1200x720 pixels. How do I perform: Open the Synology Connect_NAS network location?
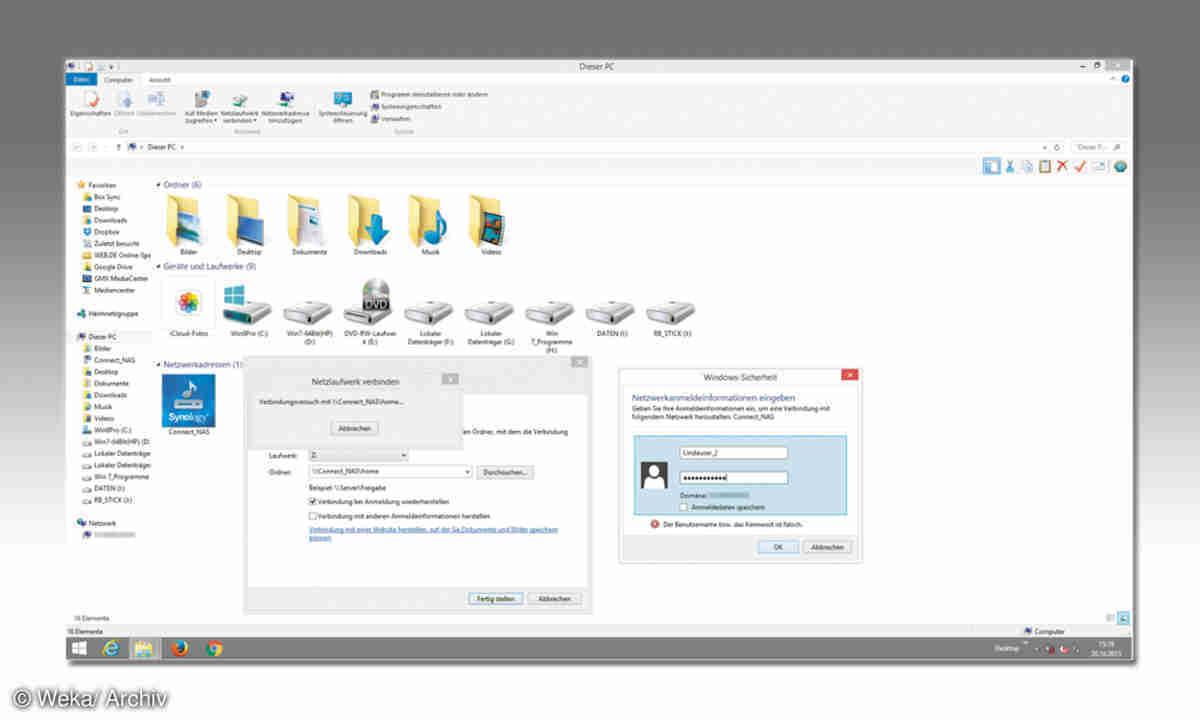point(188,400)
